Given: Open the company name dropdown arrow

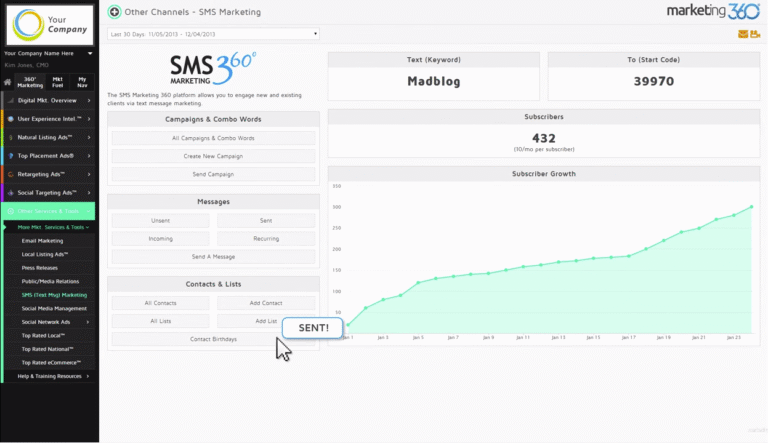Looking at the screenshot, I should 90,53.
